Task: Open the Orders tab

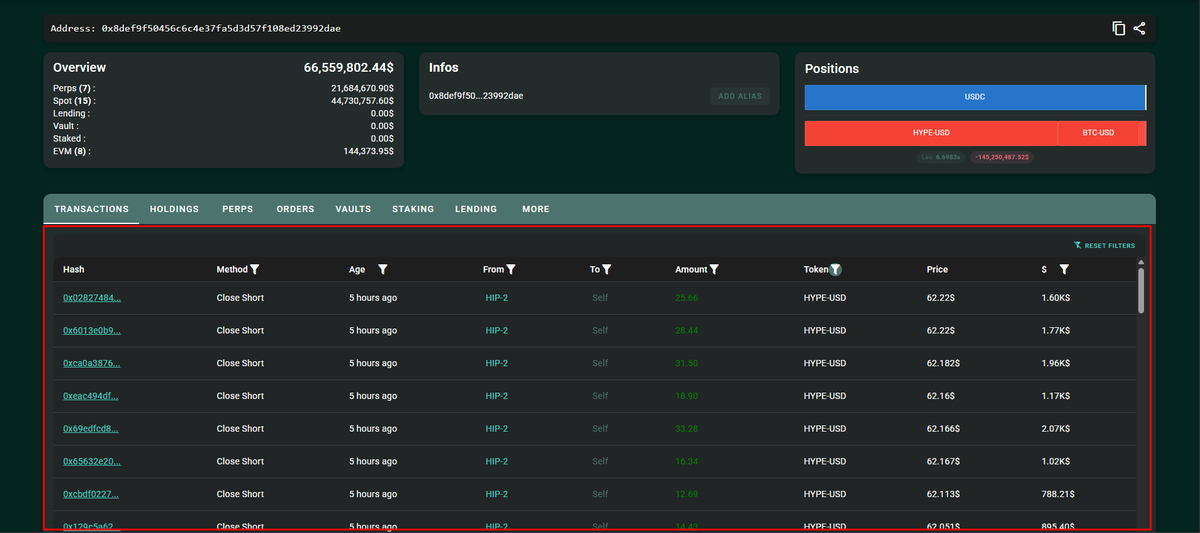Action: [295, 209]
